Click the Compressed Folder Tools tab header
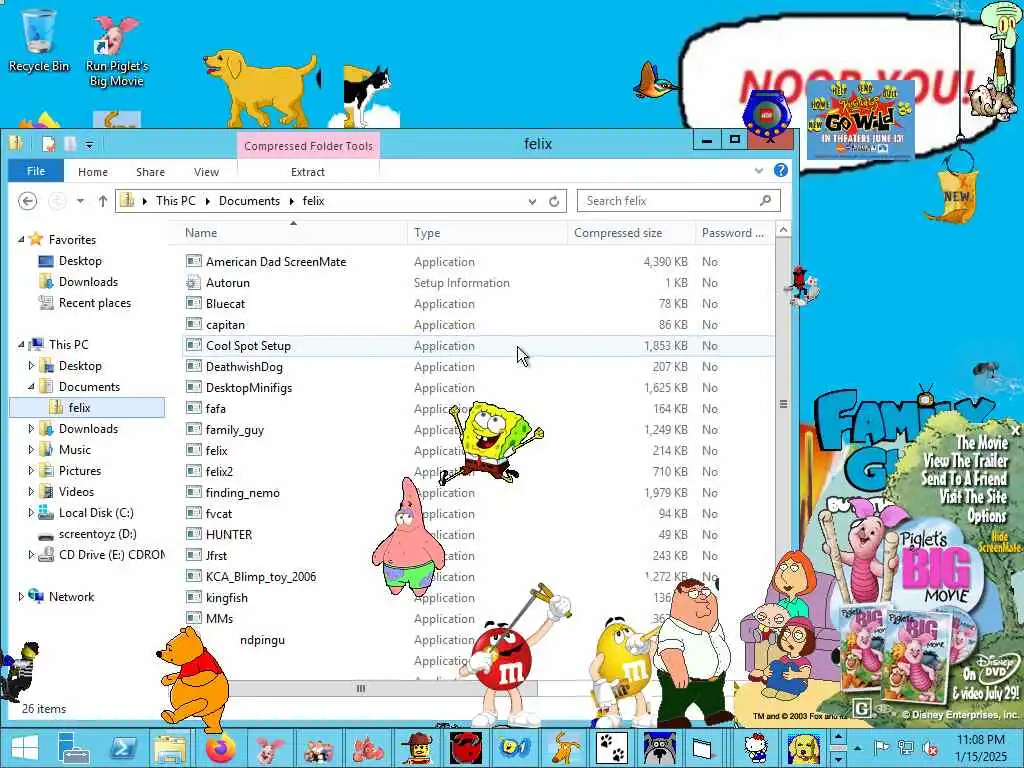1024x768 pixels. click(308, 146)
